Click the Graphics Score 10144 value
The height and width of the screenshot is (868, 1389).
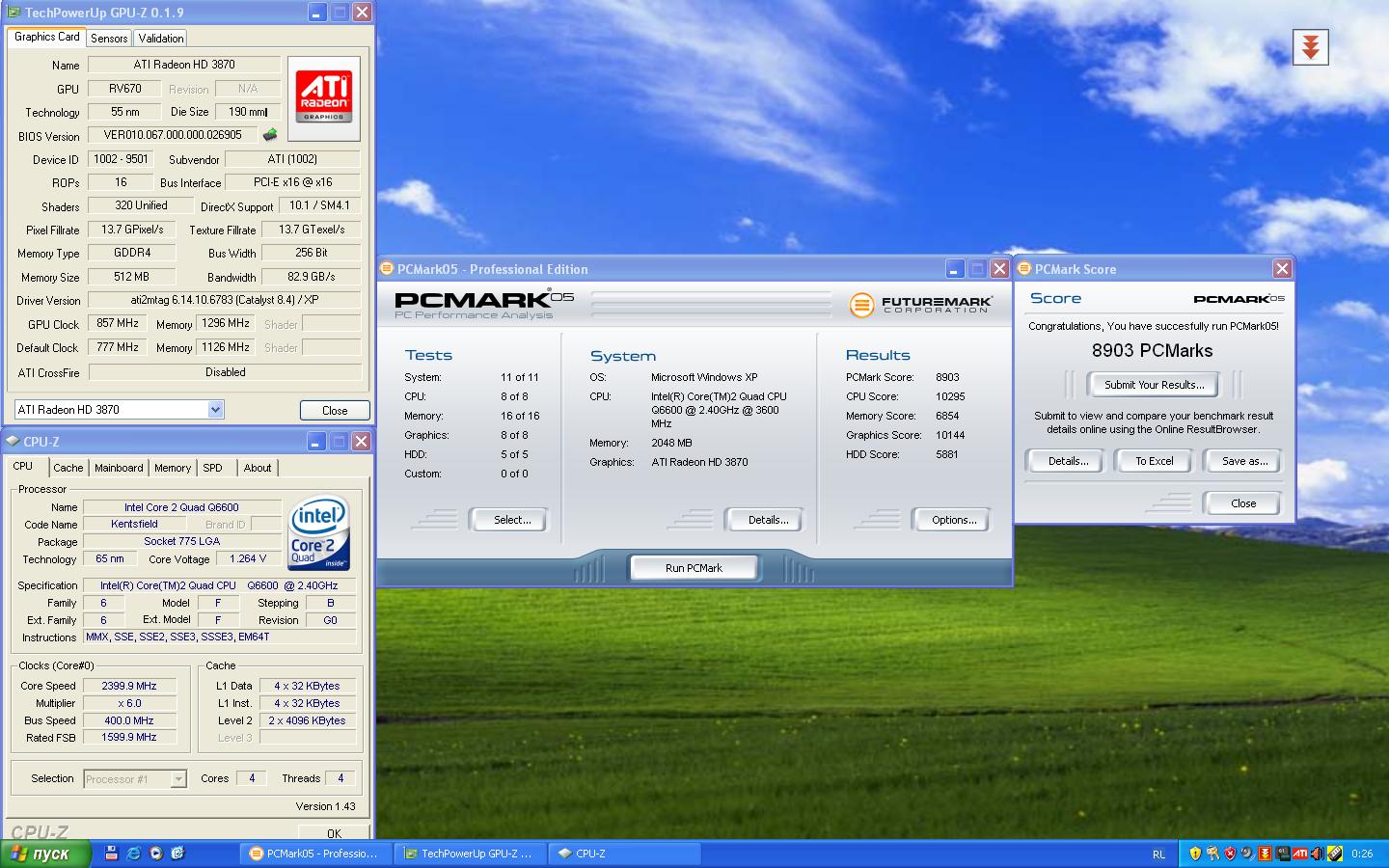pyautogui.click(x=950, y=435)
